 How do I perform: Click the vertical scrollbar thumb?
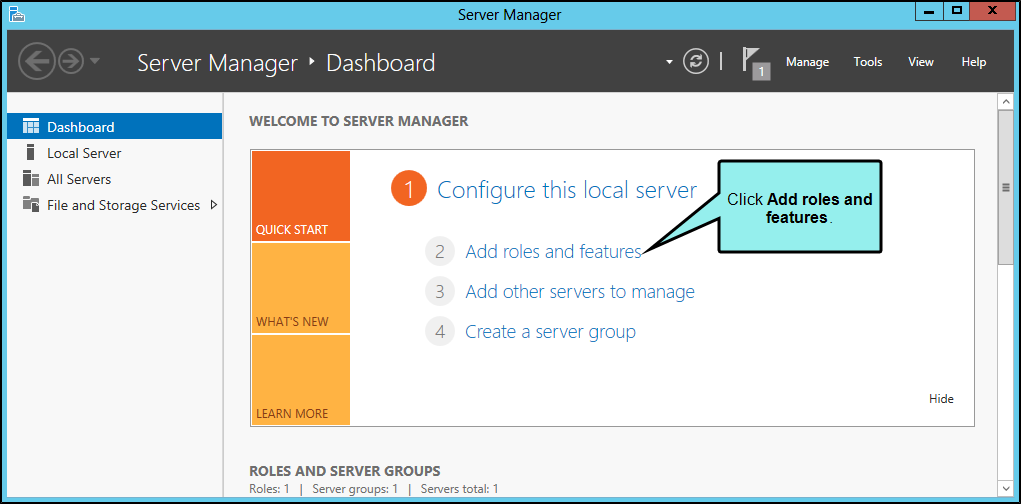tap(1005, 188)
